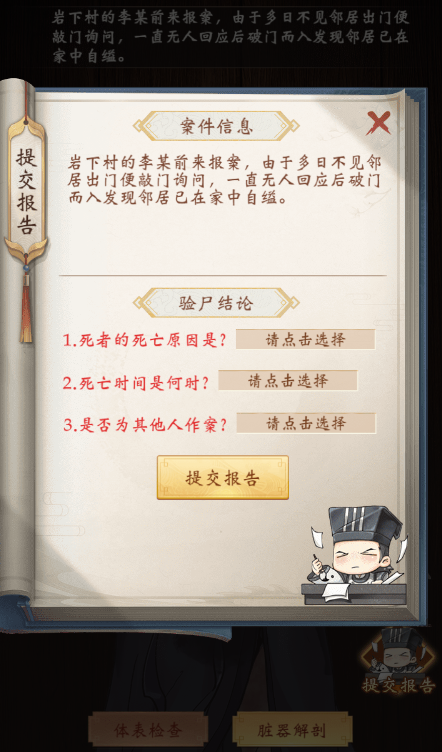Click the red tassel on the bookmark
The image size is (442, 752).
26,302
